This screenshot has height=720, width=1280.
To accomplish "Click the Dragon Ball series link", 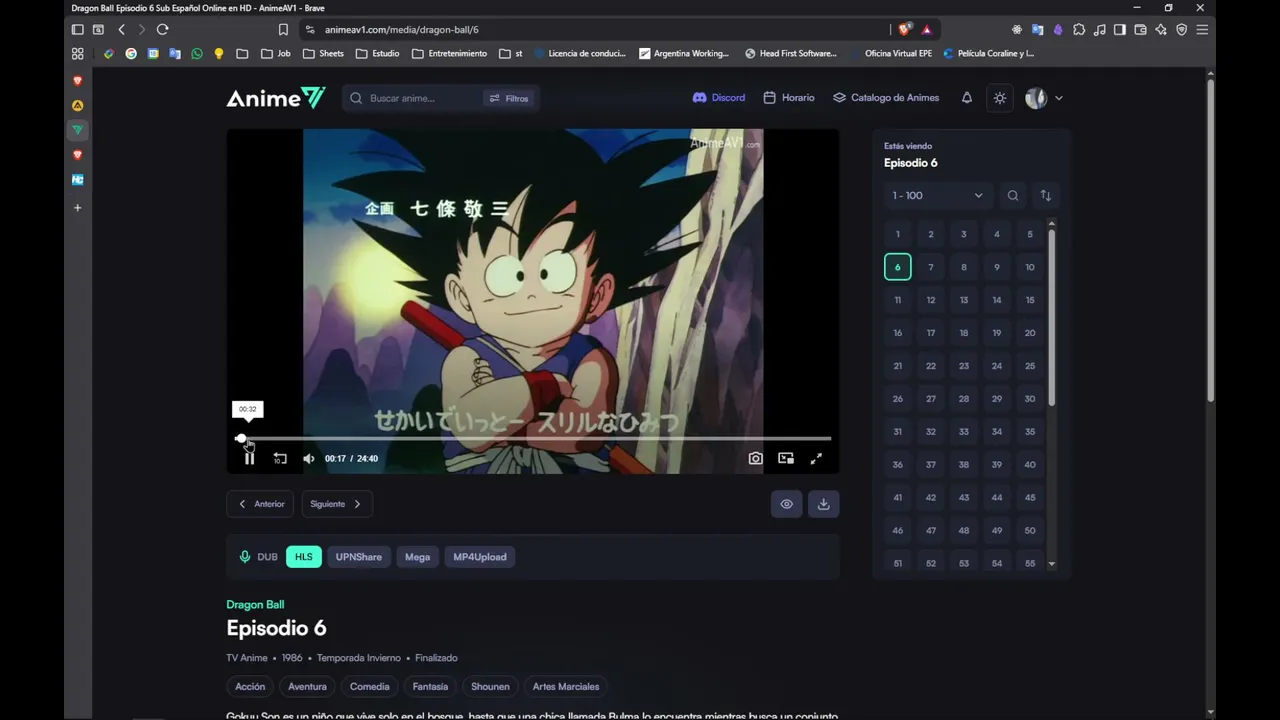I will click(255, 605).
